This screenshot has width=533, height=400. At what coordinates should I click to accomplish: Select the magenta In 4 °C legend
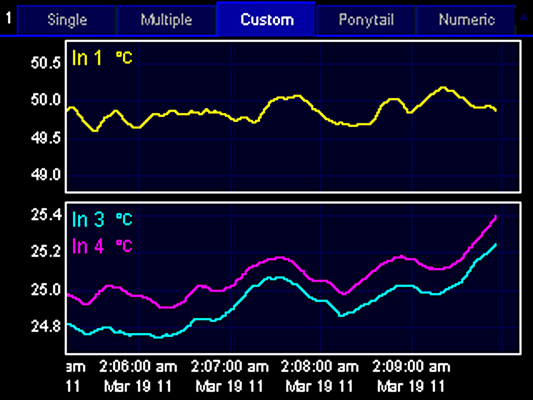coord(102,246)
